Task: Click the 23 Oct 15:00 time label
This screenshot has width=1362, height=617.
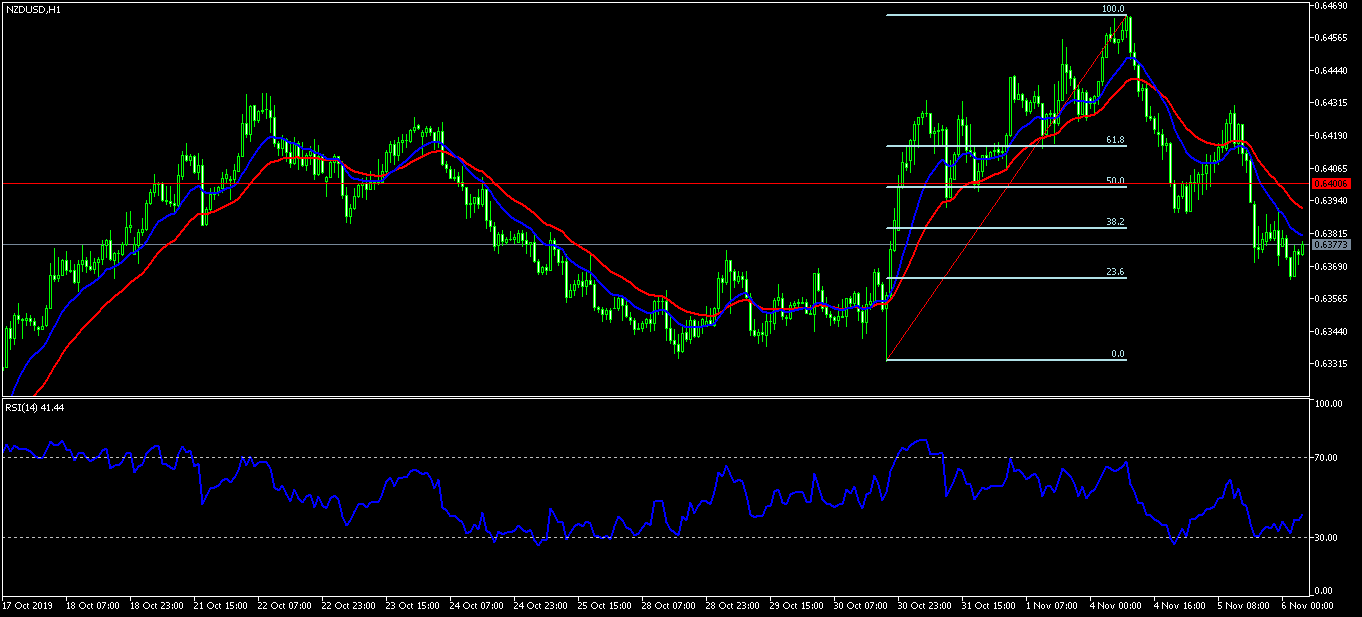Action: (x=414, y=606)
